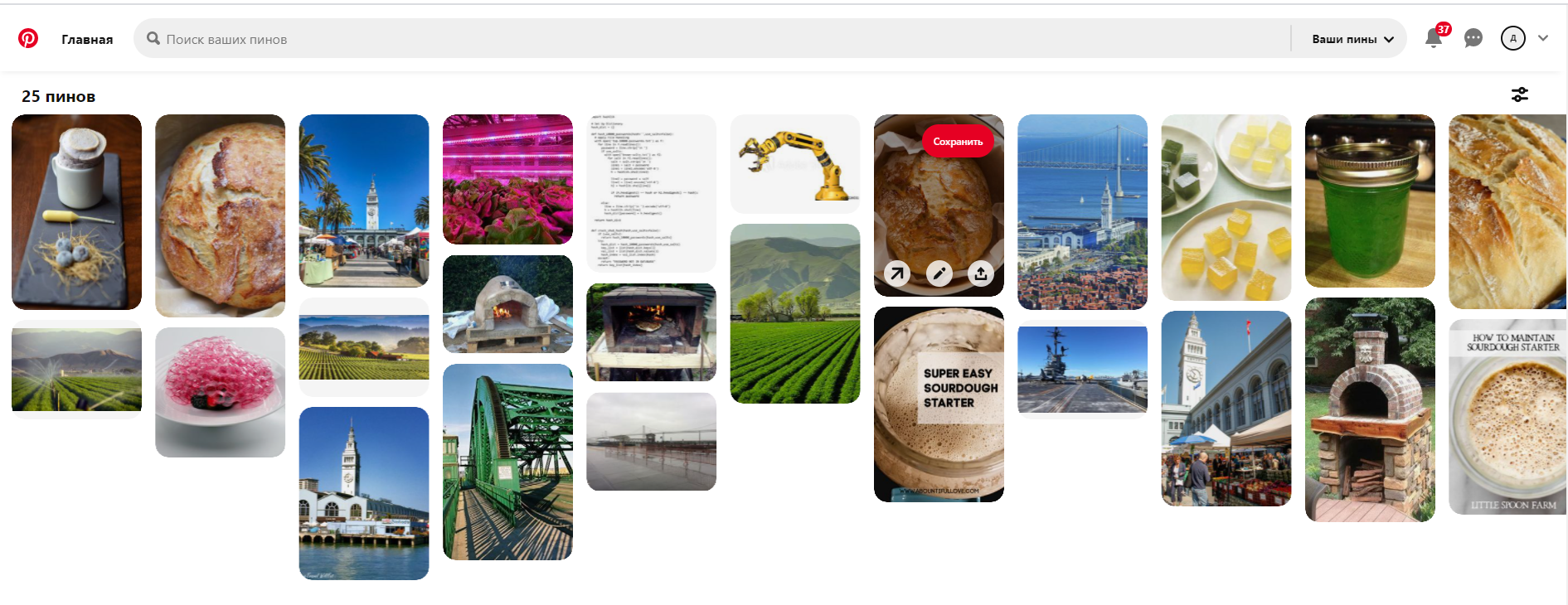The width and height of the screenshot is (1568, 605).
Task: Open the profile avatar circle
Action: (1513, 38)
